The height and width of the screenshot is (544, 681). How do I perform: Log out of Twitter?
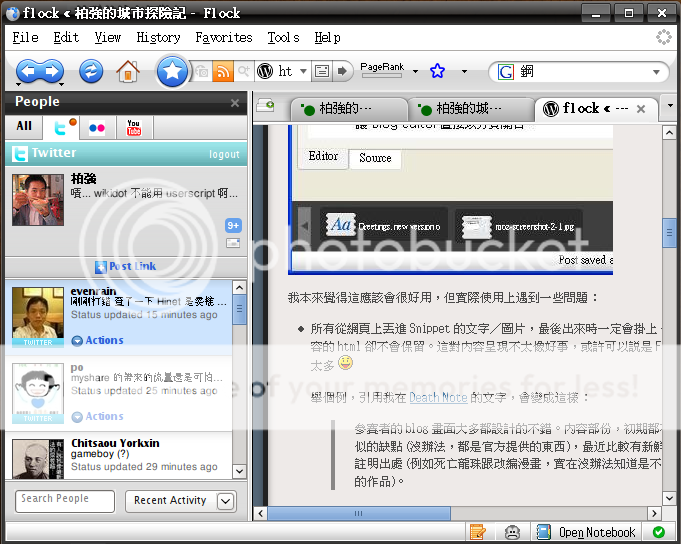(224, 155)
